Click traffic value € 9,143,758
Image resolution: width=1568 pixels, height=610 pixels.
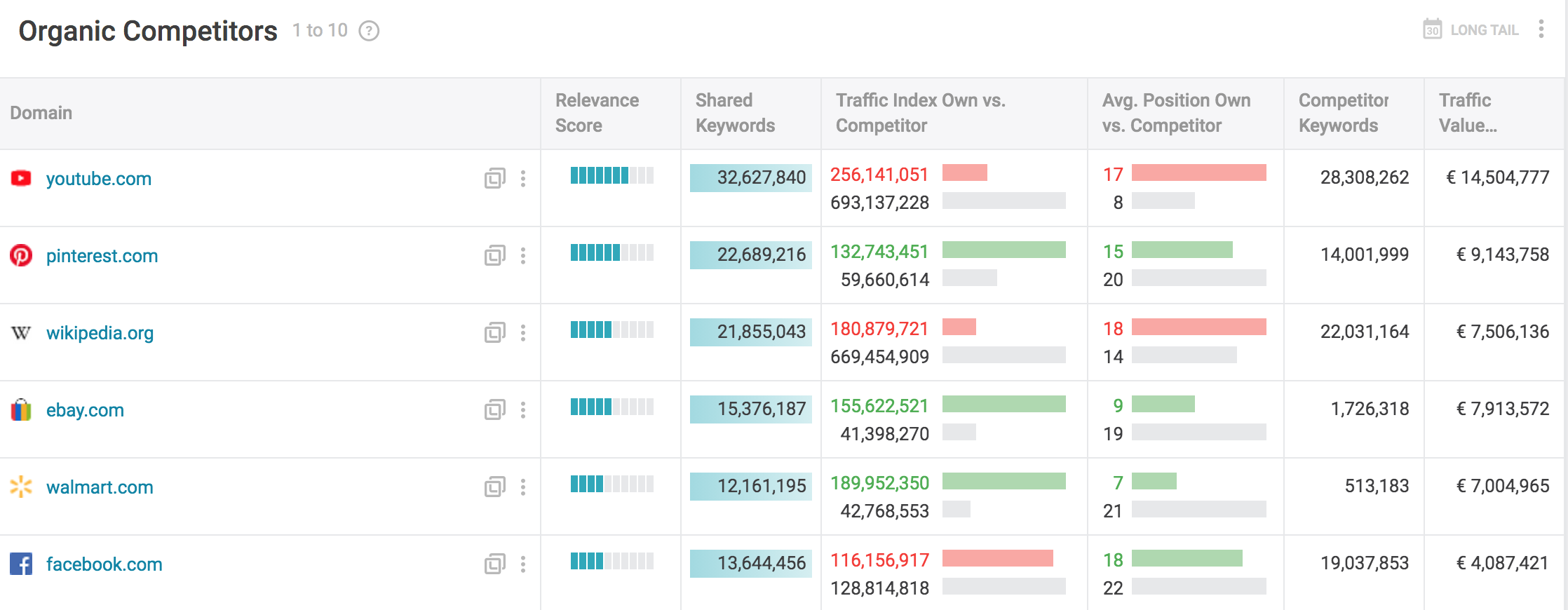pos(1503,255)
